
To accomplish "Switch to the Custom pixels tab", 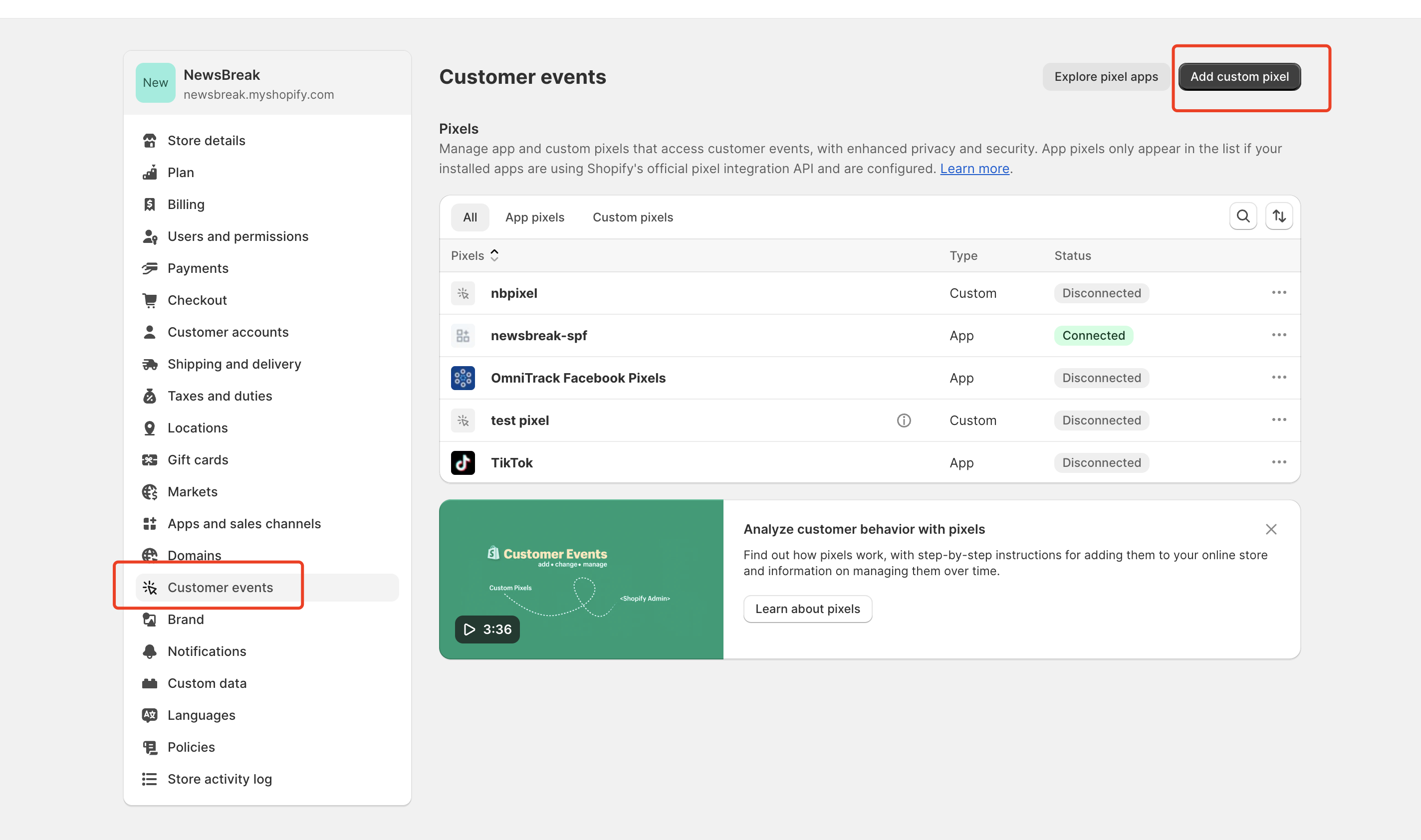I will point(632,217).
